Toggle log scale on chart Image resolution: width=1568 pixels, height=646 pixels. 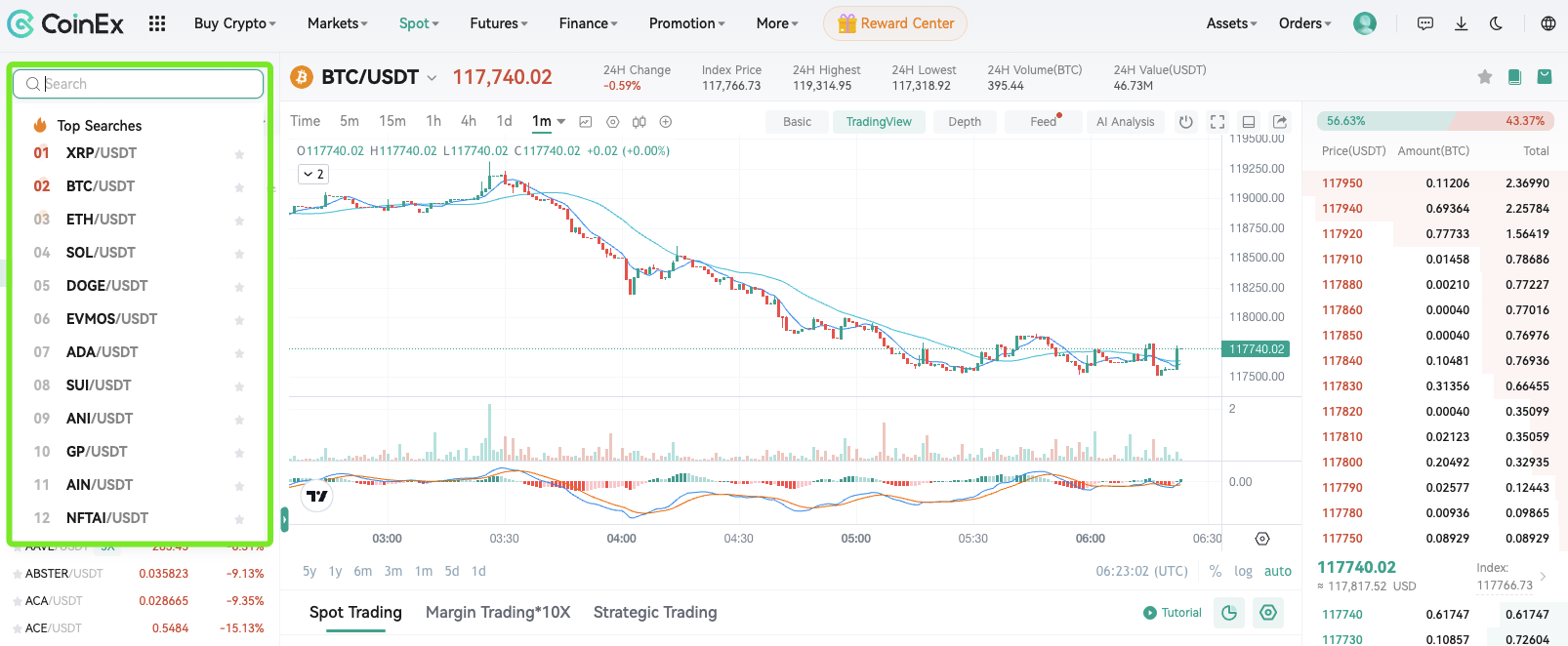pos(1243,571)
